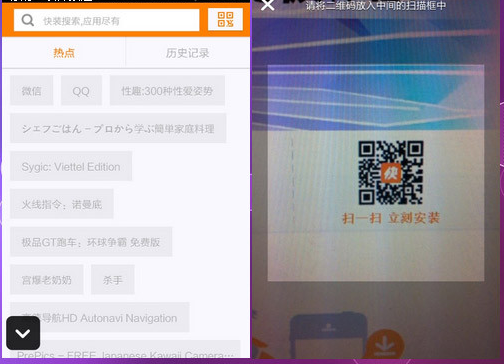The image size is (504, 364).
Task: Click the 请将二维码放入中间的扫描框中 hint text
Action: pyautogui.click(x=376, y=6)
